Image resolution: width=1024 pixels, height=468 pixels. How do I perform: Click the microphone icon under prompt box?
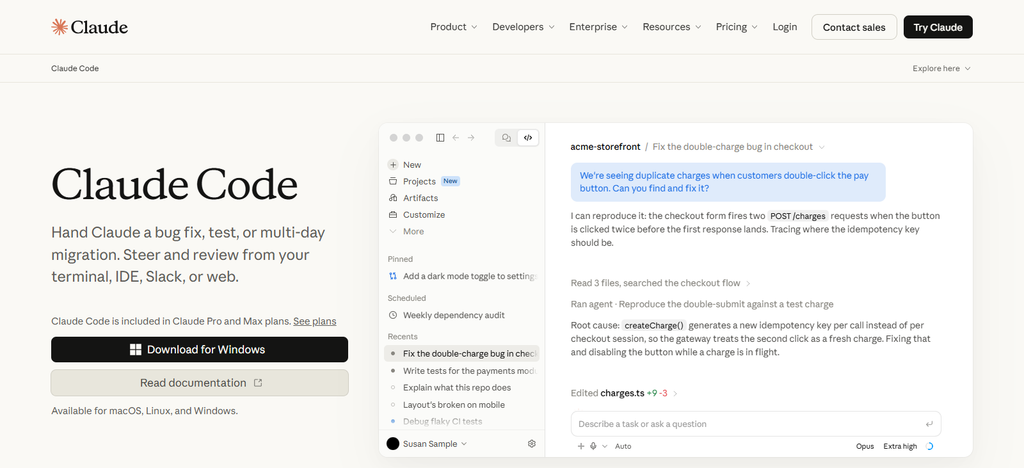click(594, 446)
